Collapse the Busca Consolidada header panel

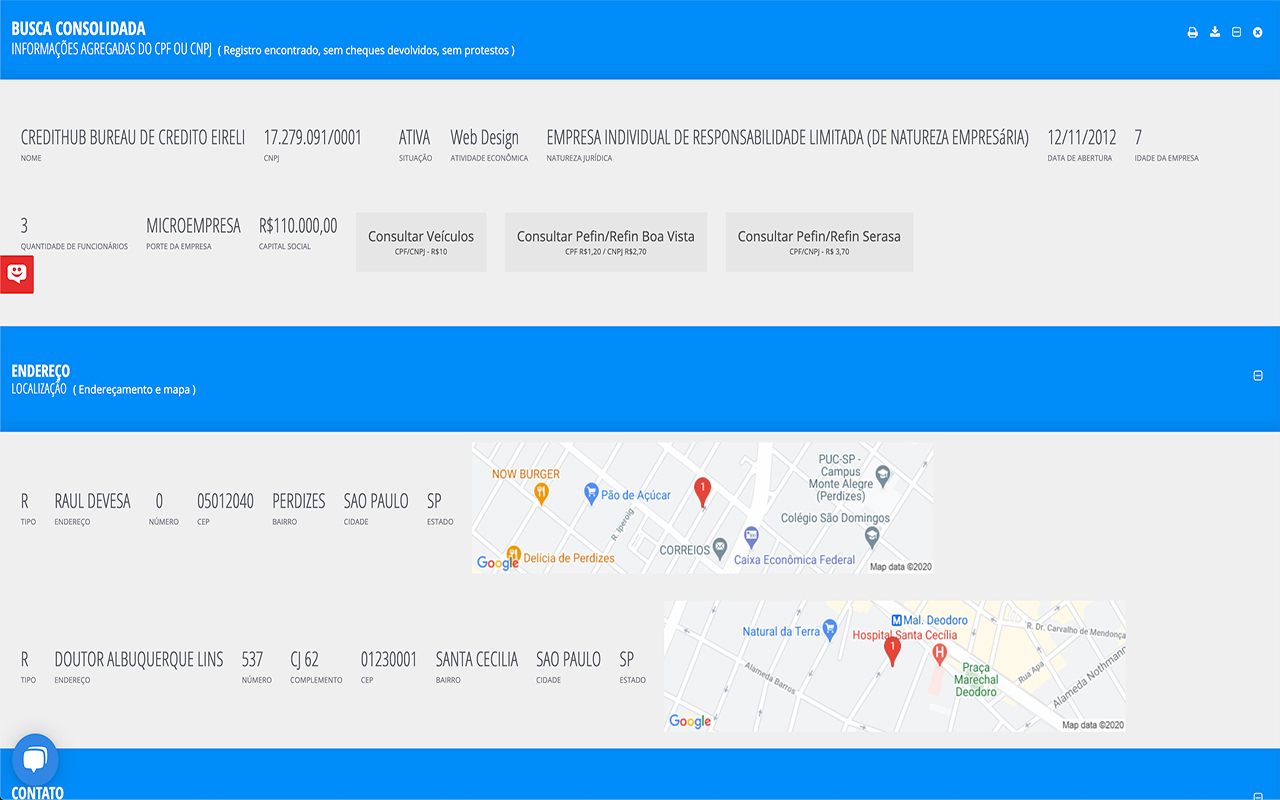point(1236,32)
